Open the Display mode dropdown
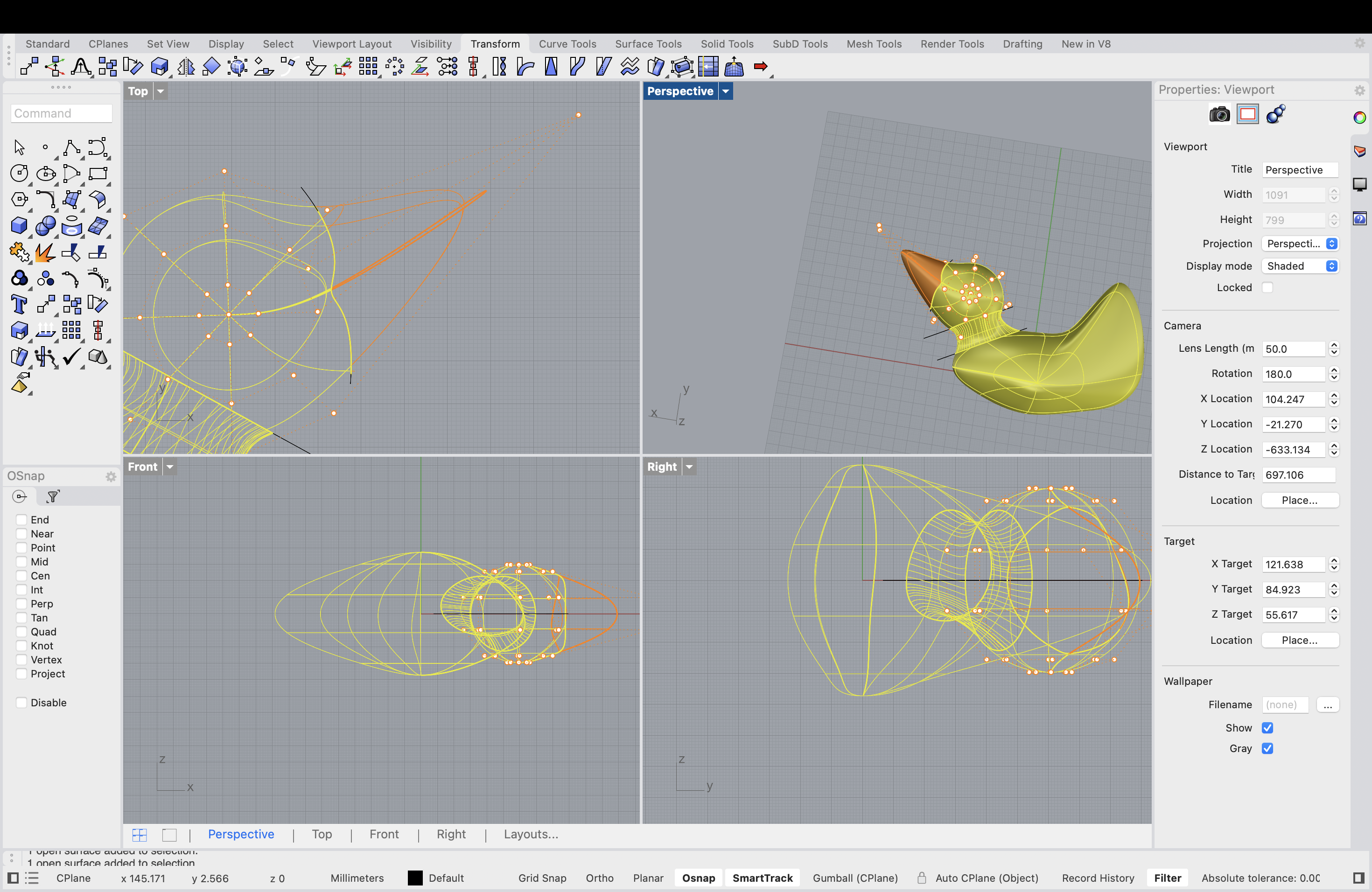 (1300, 266)
